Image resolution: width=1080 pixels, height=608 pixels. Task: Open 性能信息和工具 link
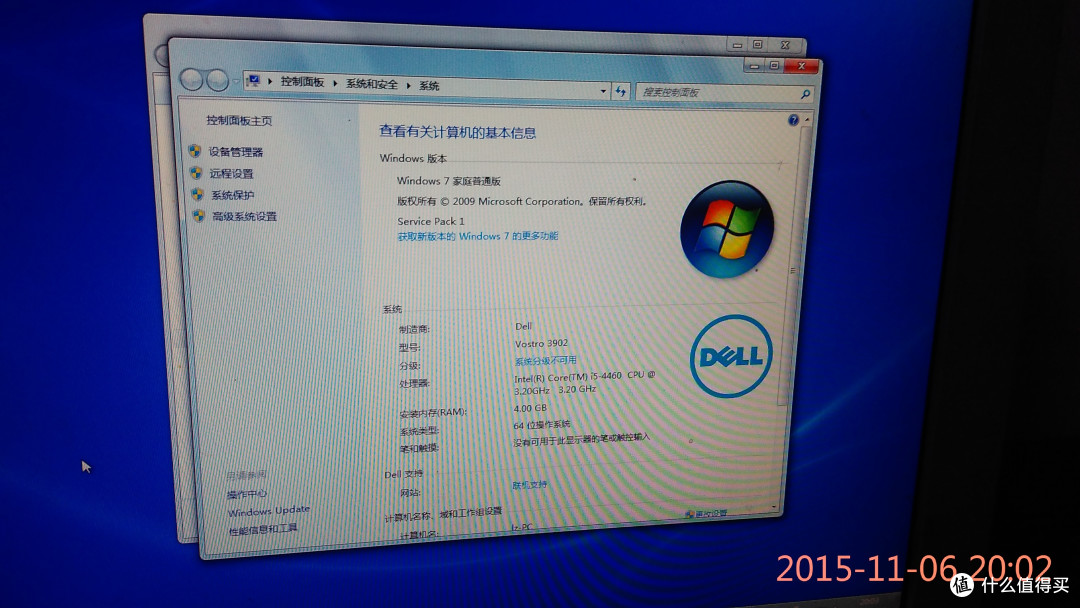click(263, 529)
